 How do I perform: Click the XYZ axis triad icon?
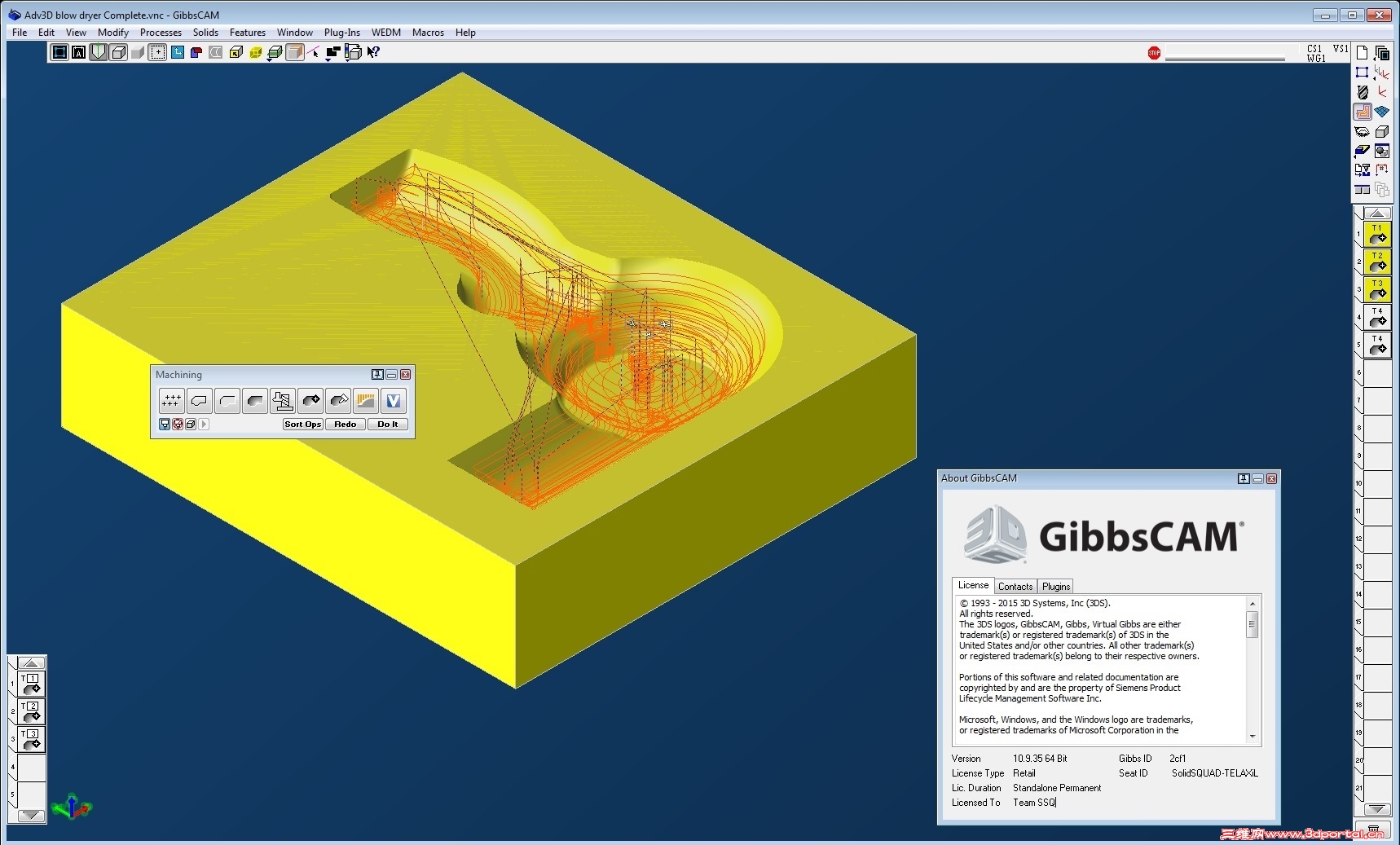pos(72,807)
